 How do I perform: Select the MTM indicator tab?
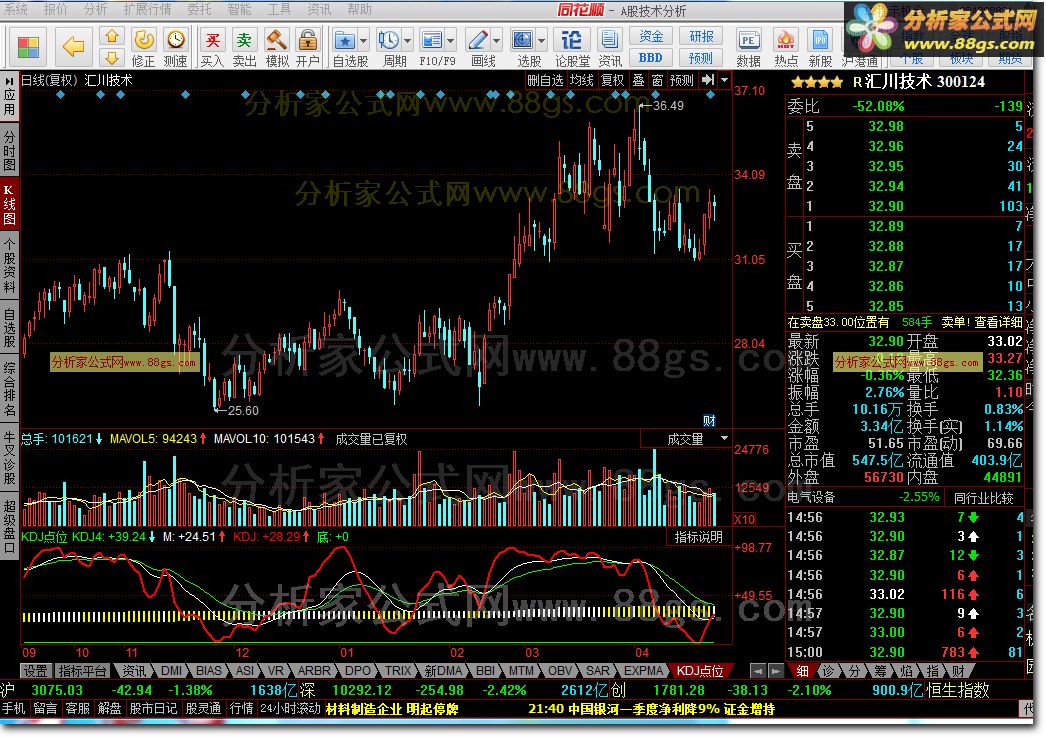click(521, 670)
